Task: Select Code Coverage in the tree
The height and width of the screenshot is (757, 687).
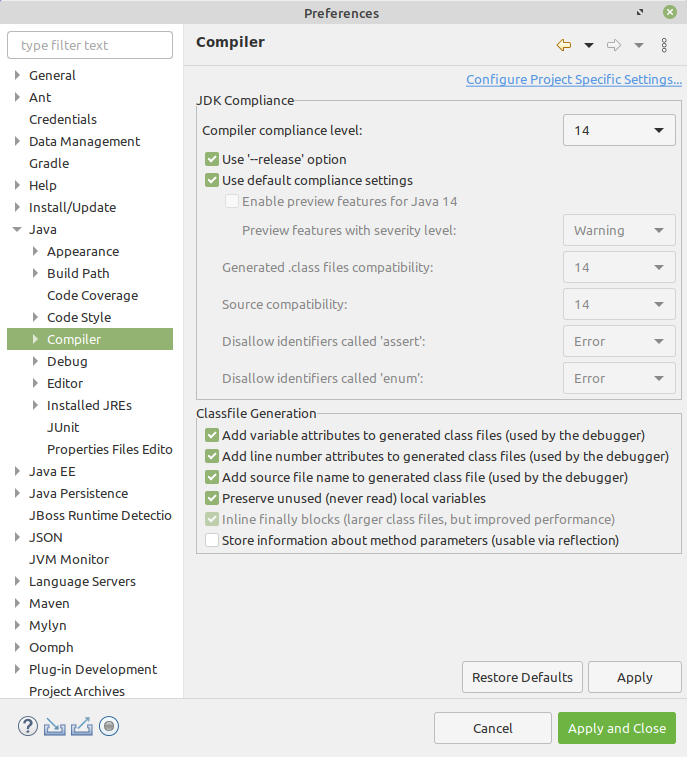Action: point(92,295)
